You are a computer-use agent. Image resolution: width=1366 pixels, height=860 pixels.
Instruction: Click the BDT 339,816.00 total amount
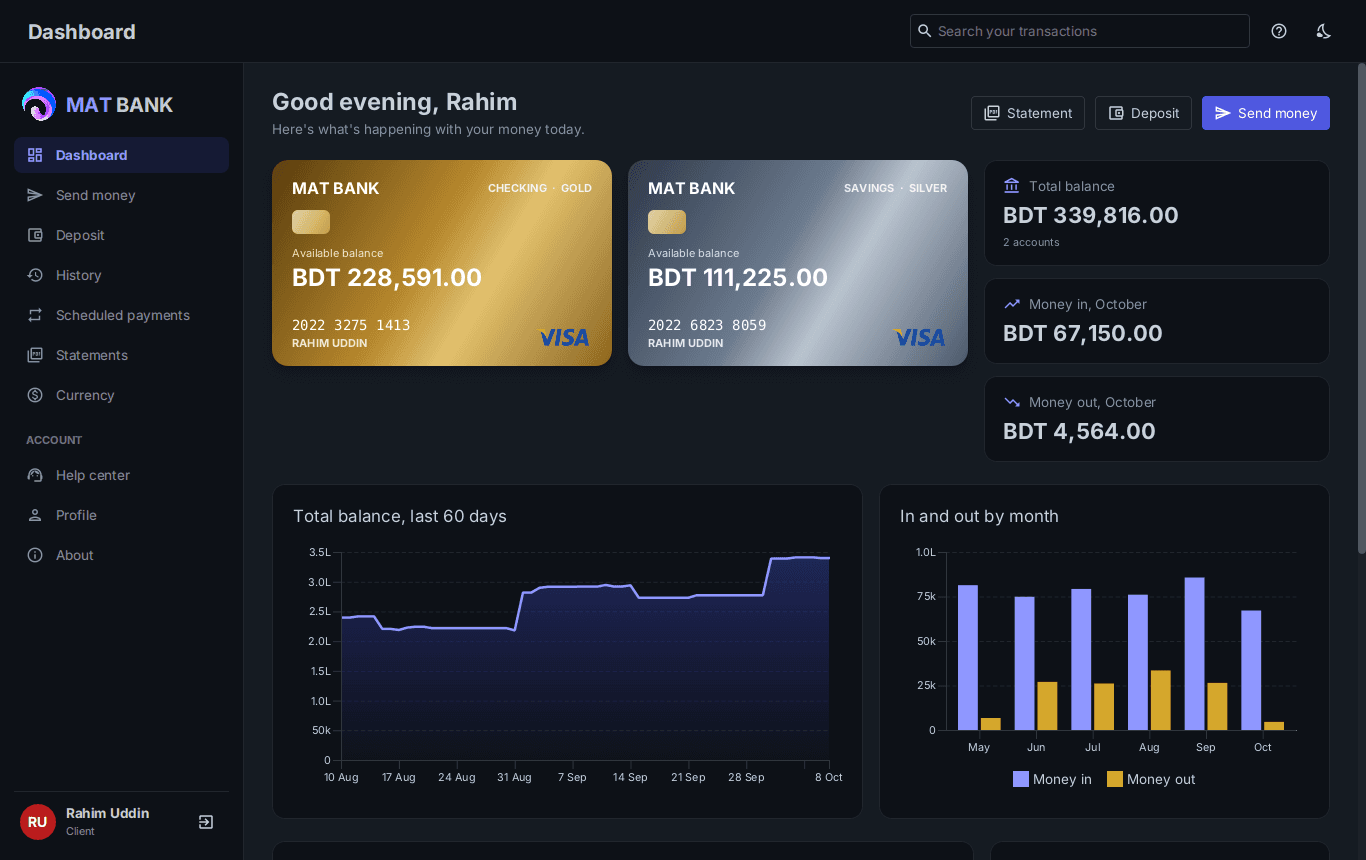click(x=1091, y=215)
